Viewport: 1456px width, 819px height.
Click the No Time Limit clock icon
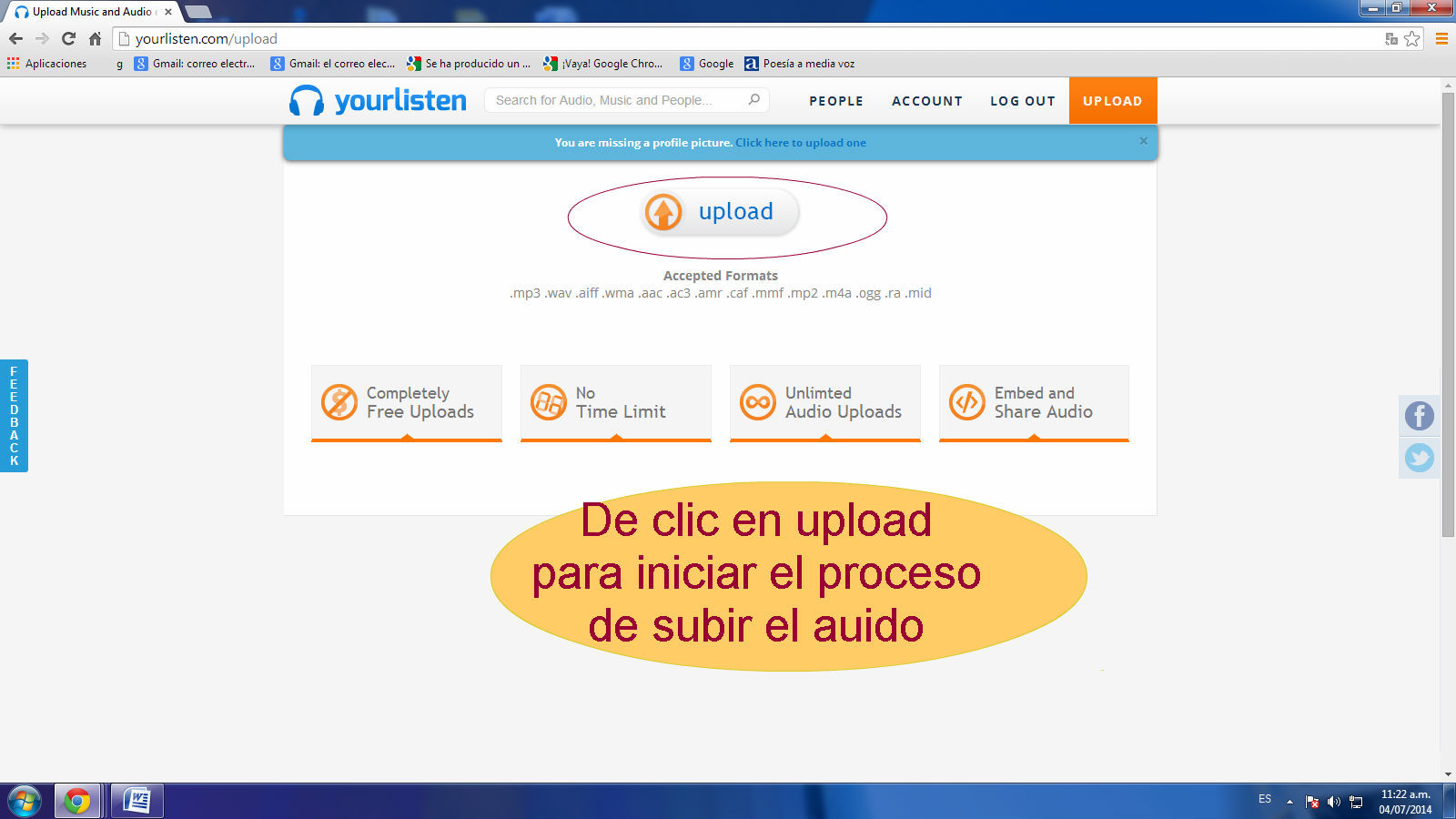[x=549, y=401]
